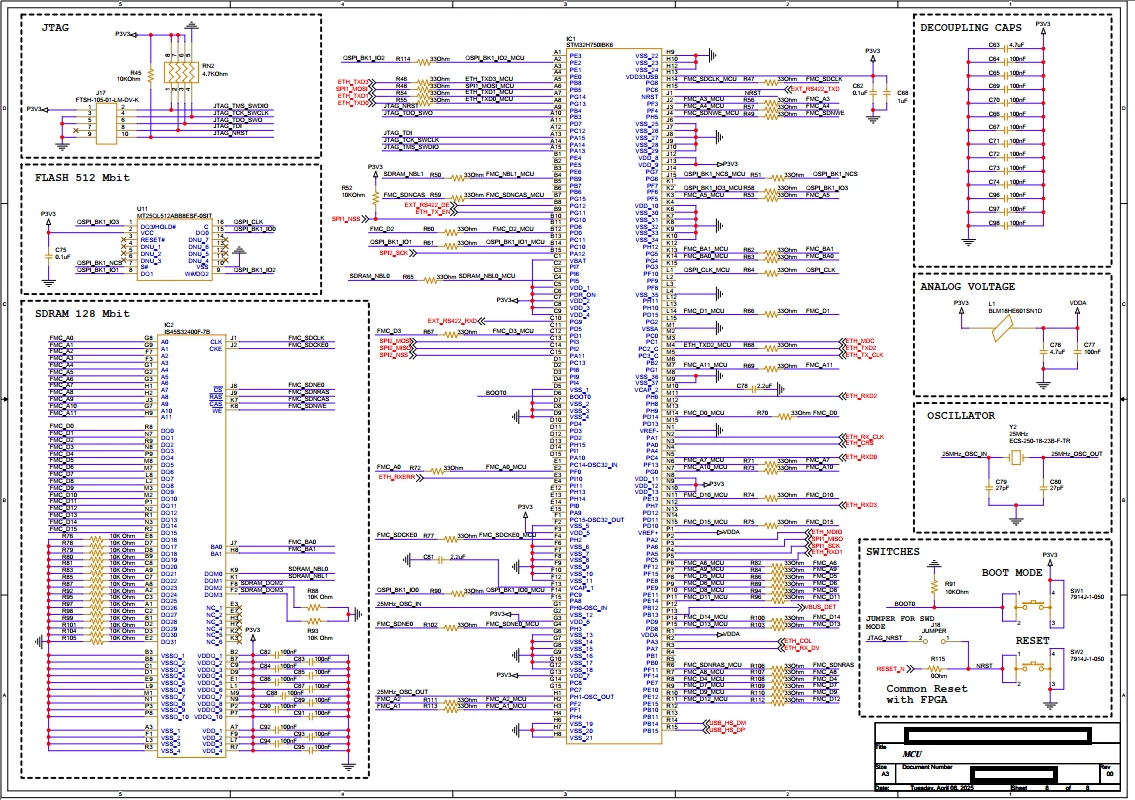Select the VBUS_DET port
This screenshot has height=800, width=1135.
818,607
